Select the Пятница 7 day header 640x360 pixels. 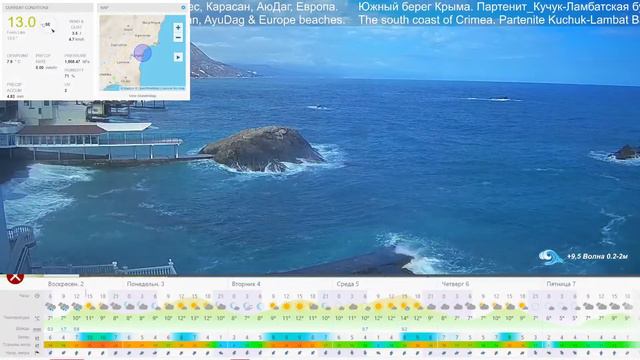(561, 284)
